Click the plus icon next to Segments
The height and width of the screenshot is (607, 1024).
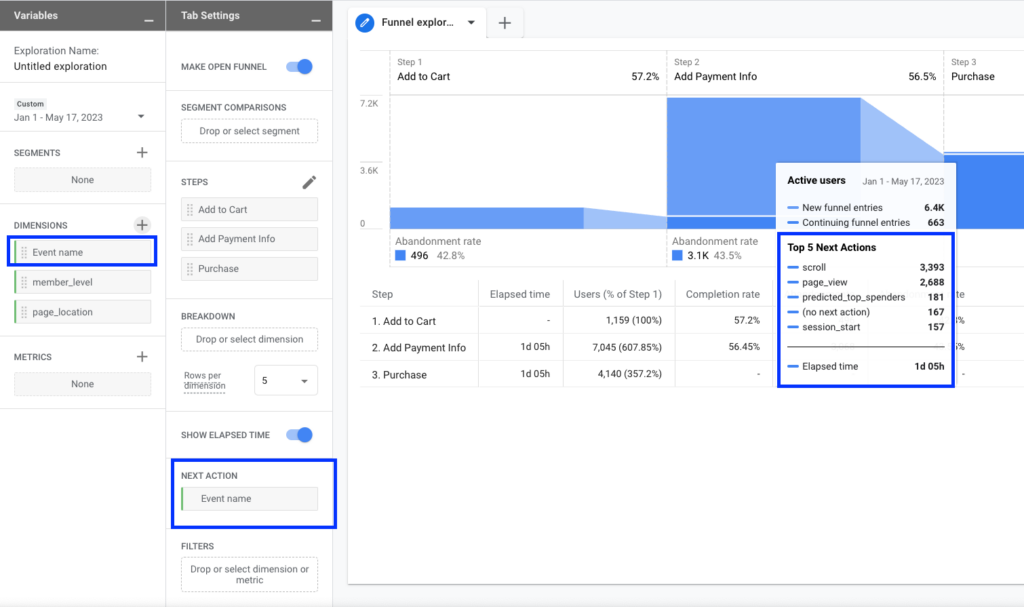[142, 153]
